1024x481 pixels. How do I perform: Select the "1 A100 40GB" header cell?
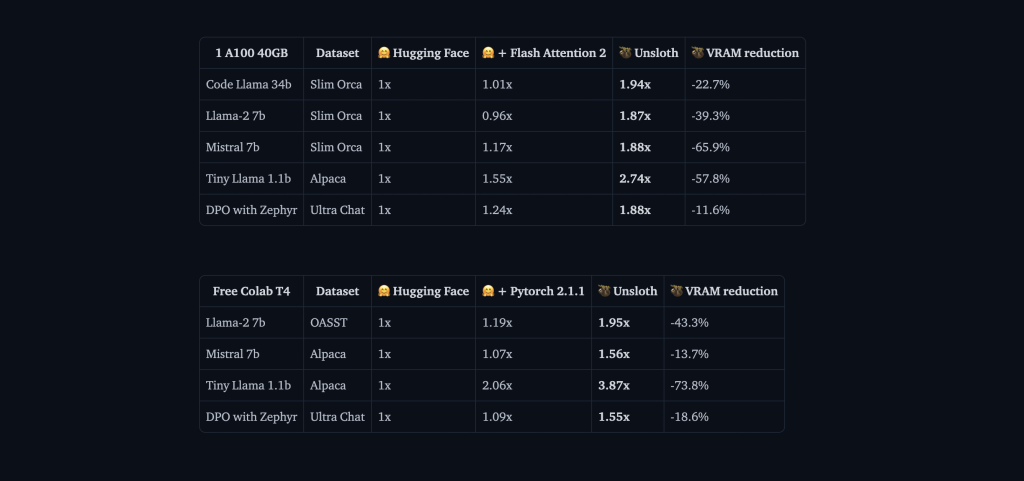coord(251,53)
